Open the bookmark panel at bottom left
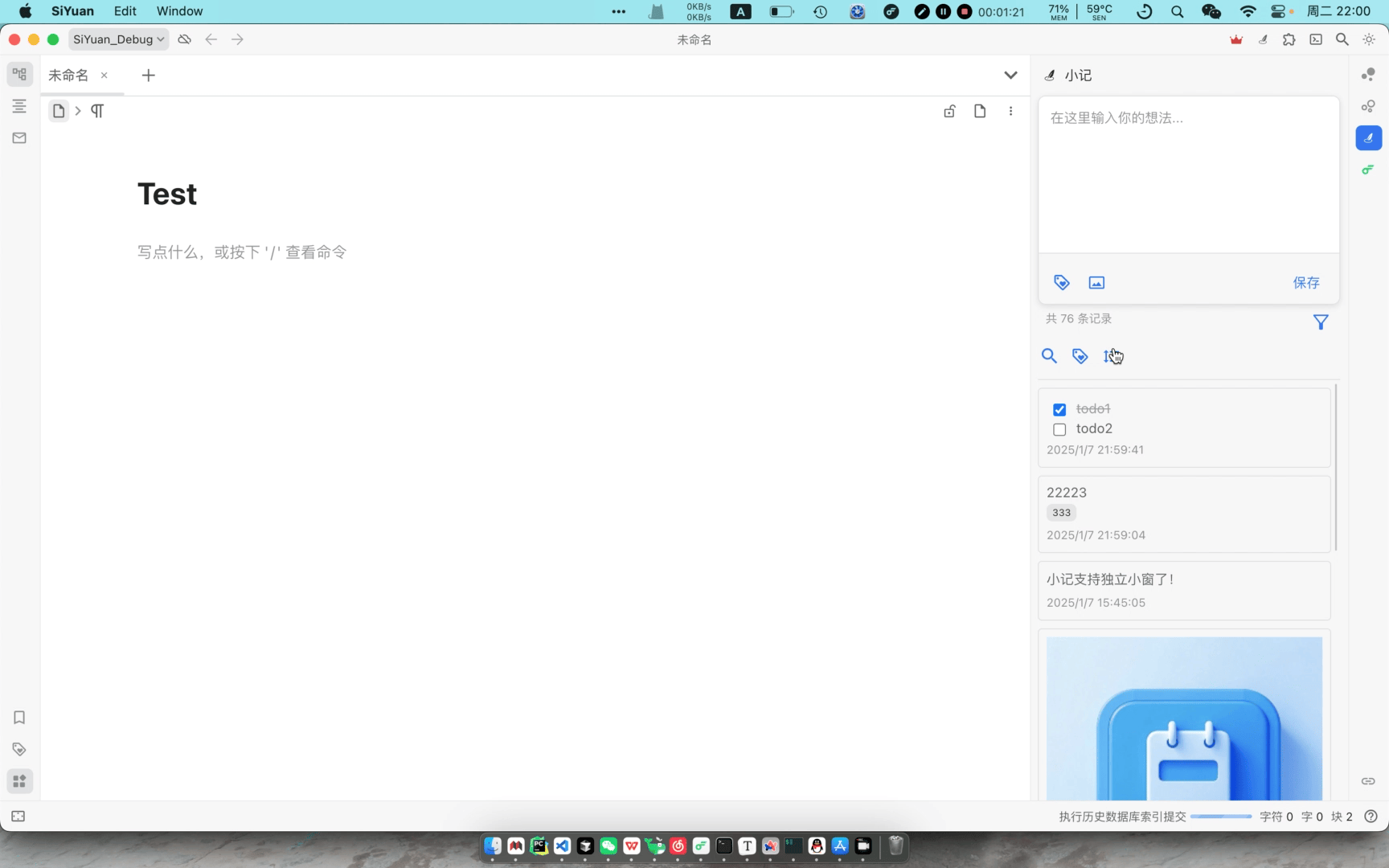The width and height of the screenshot is (1389, 868). tap(19, 718)
